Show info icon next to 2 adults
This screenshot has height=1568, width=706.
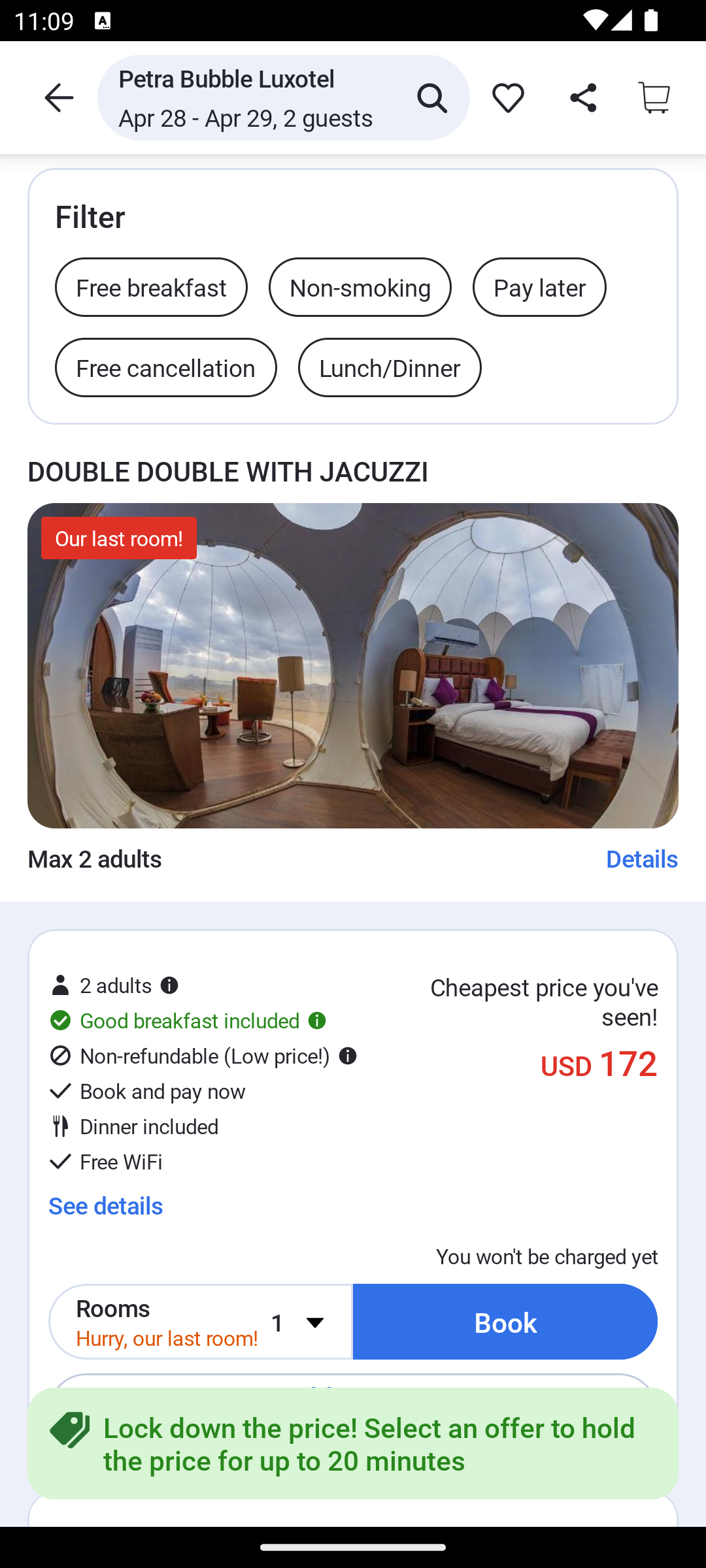coord(169,985)
